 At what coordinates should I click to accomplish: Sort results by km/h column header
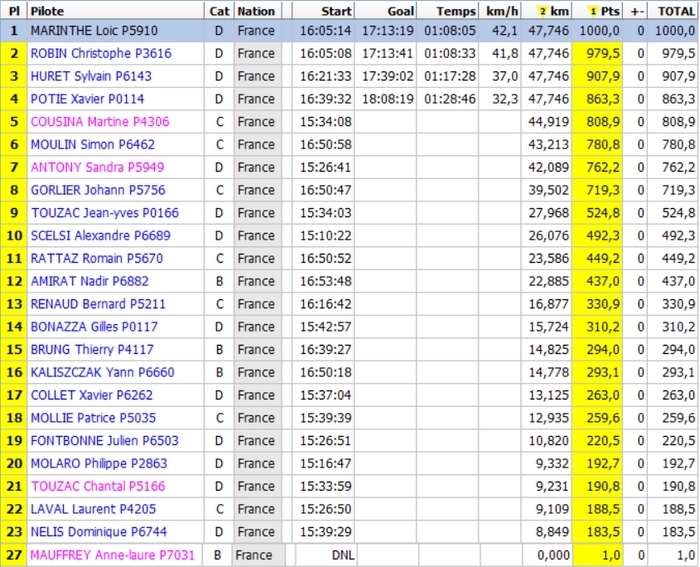pos(501,10)
